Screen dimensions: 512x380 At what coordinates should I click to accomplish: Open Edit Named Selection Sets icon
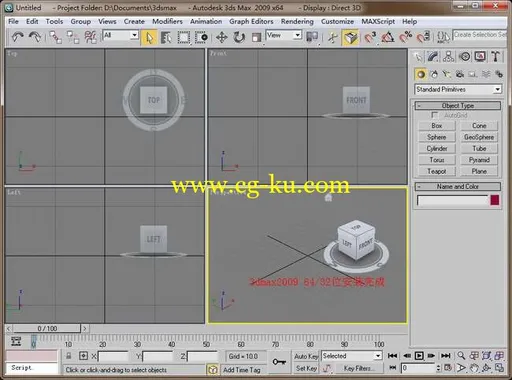(443, 37)
